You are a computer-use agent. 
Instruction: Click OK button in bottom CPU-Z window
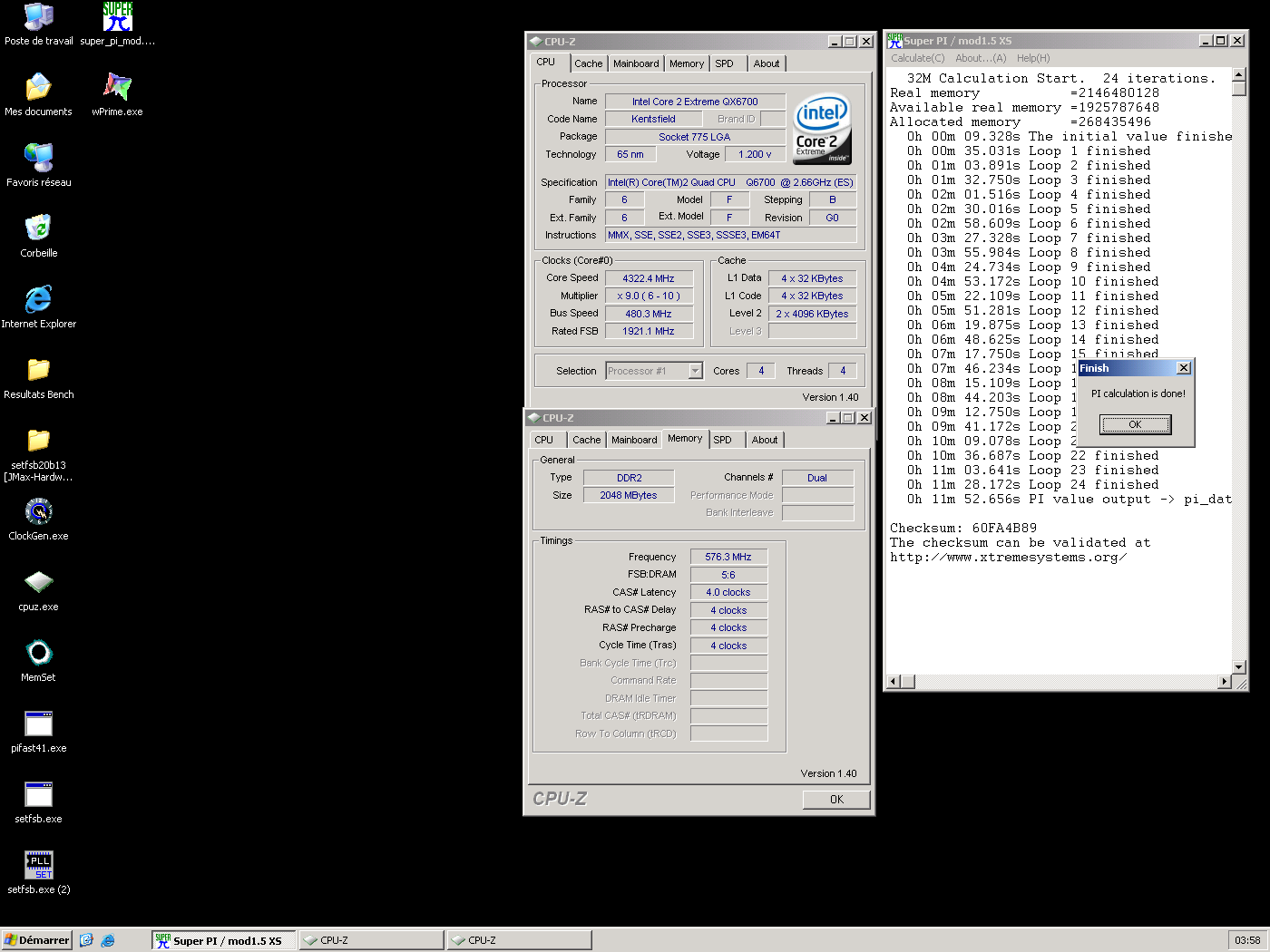click(x=836, y=800)
